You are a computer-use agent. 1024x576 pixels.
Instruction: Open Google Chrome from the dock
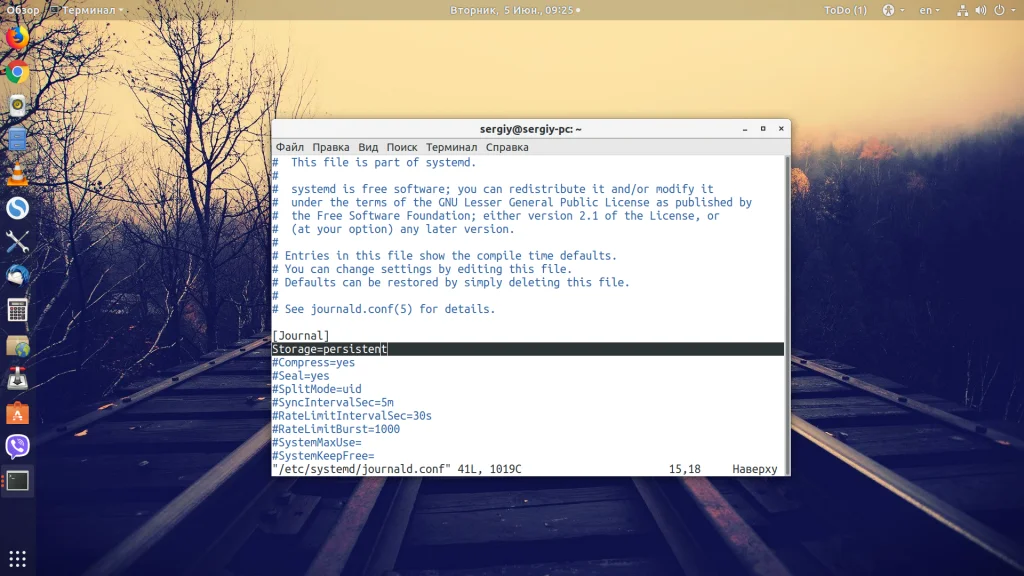(17, 72)
